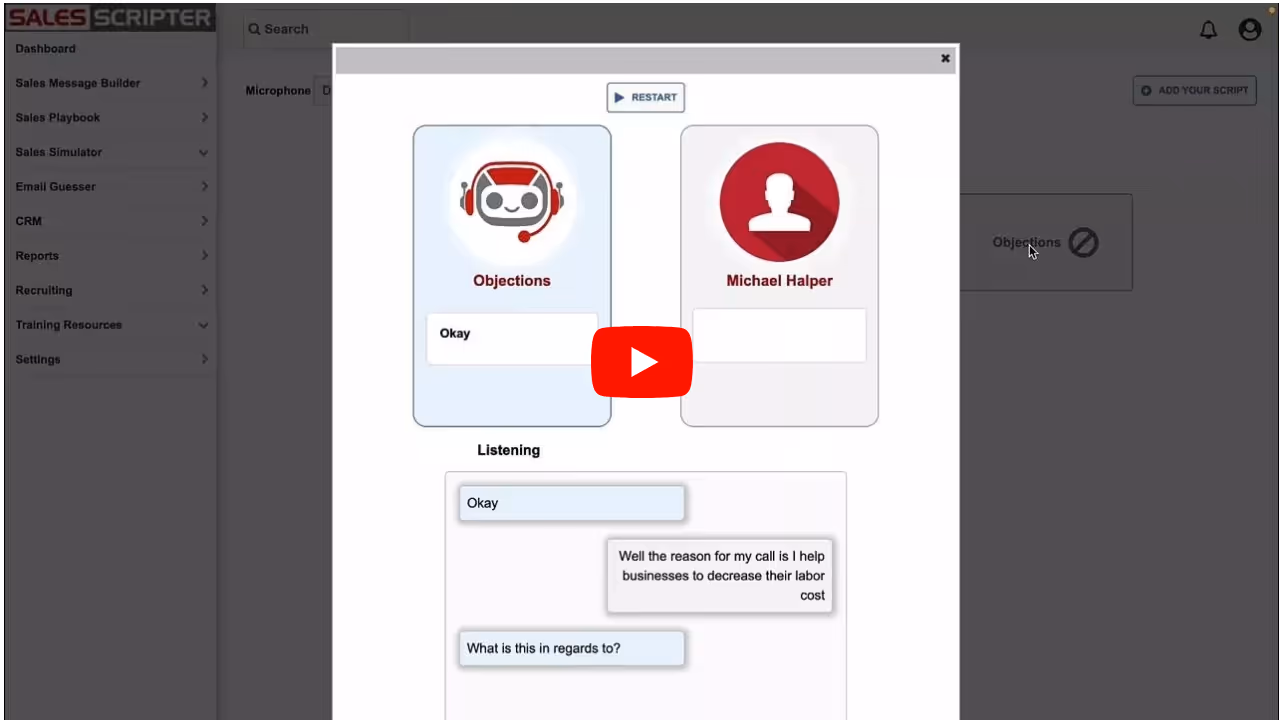The image size is (1280, 720).
Task: Expand the Sales Playbook chevron
Action: click(x=204, y=117)
